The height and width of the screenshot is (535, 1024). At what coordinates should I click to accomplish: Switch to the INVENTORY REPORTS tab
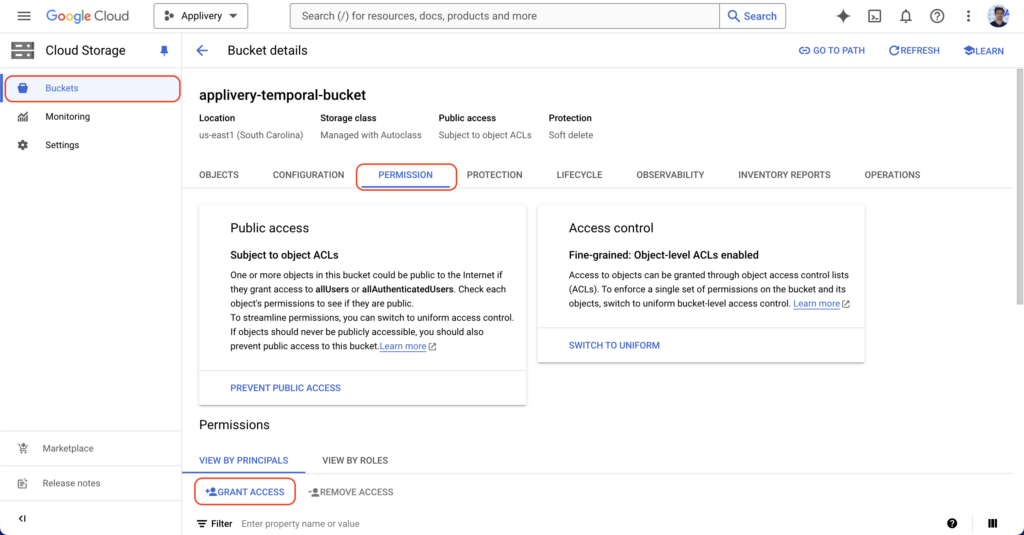tap(784, 175)
